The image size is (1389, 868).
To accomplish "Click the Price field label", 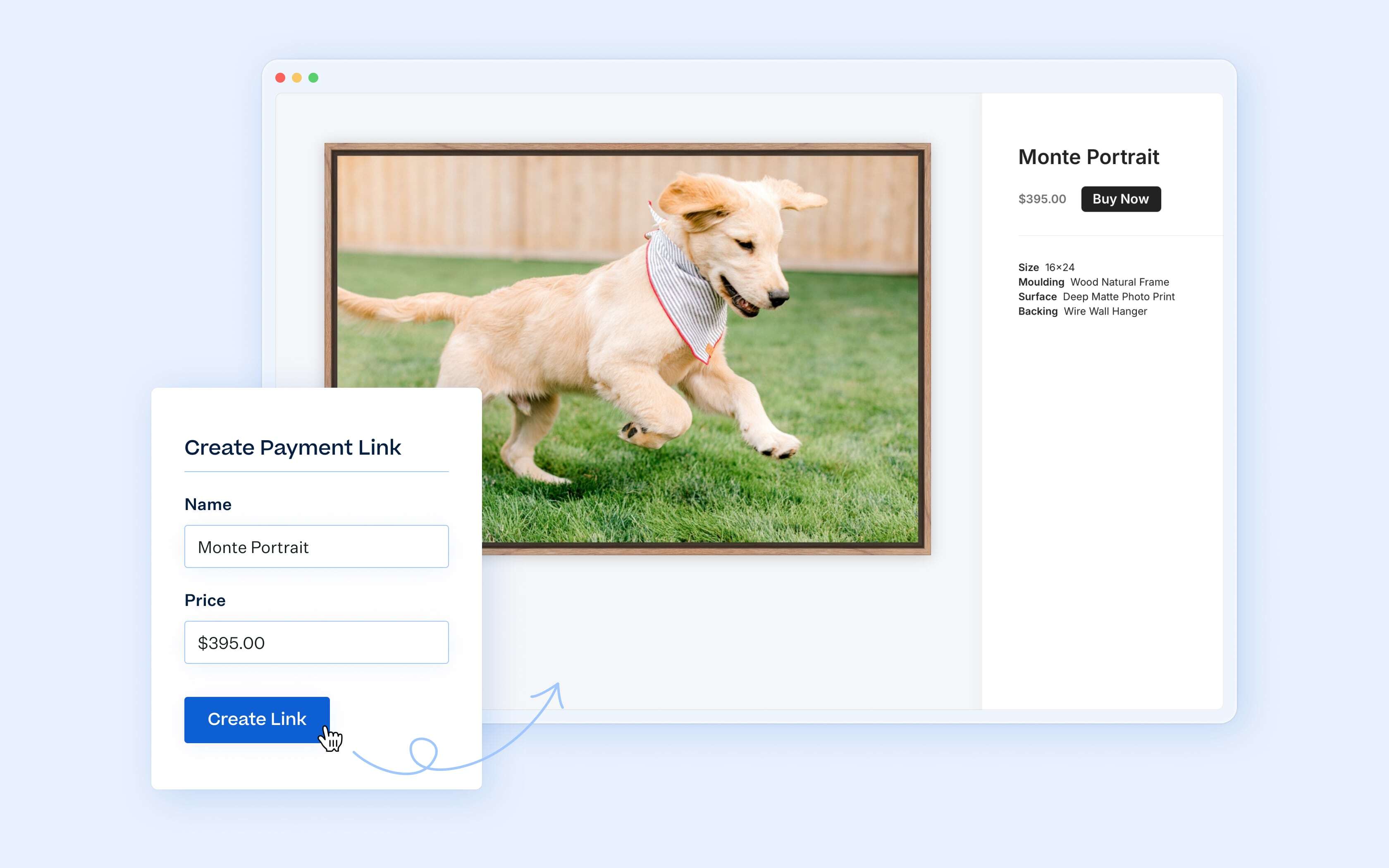I will point(205,601).
